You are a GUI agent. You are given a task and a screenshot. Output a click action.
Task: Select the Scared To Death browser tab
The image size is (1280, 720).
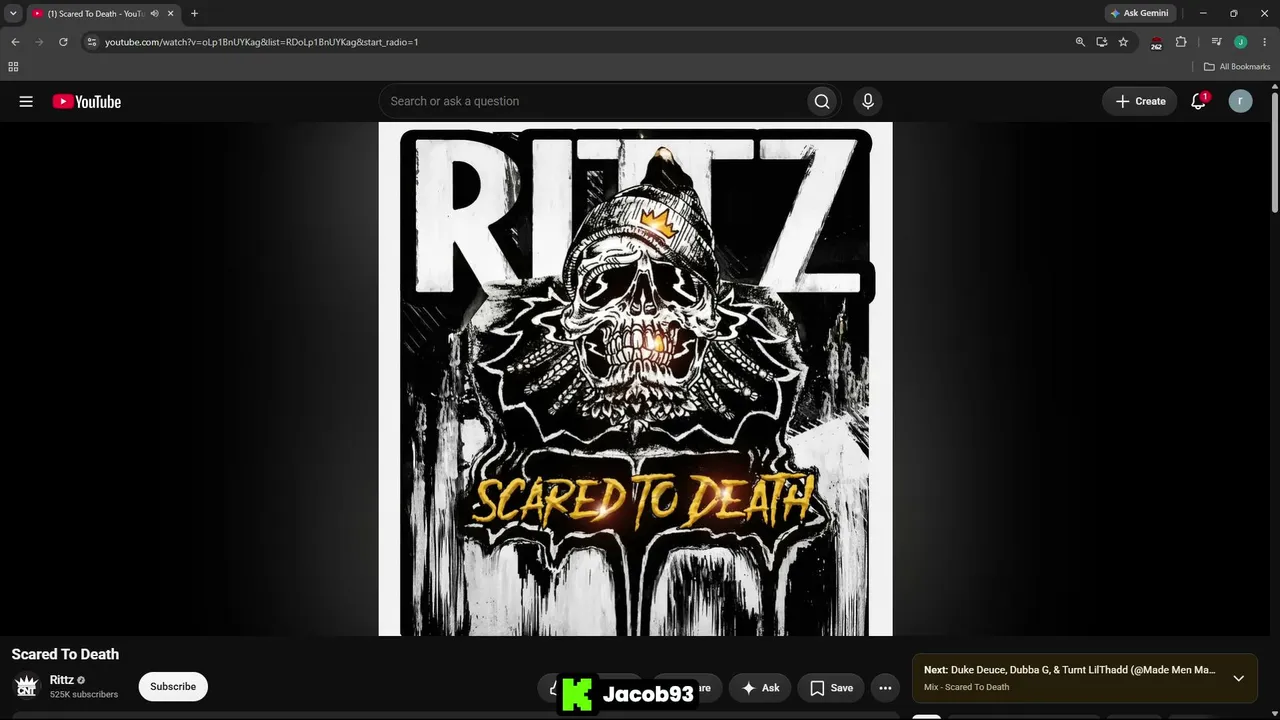pos(103,13)
